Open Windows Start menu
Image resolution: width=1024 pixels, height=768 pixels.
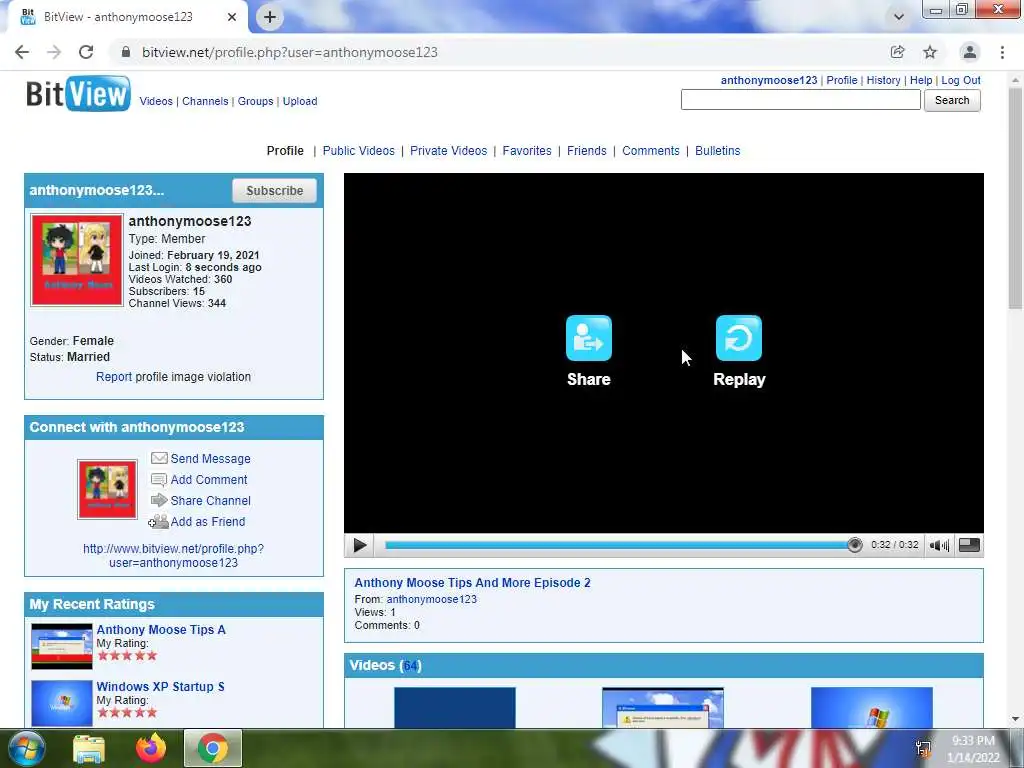[27, 748]
